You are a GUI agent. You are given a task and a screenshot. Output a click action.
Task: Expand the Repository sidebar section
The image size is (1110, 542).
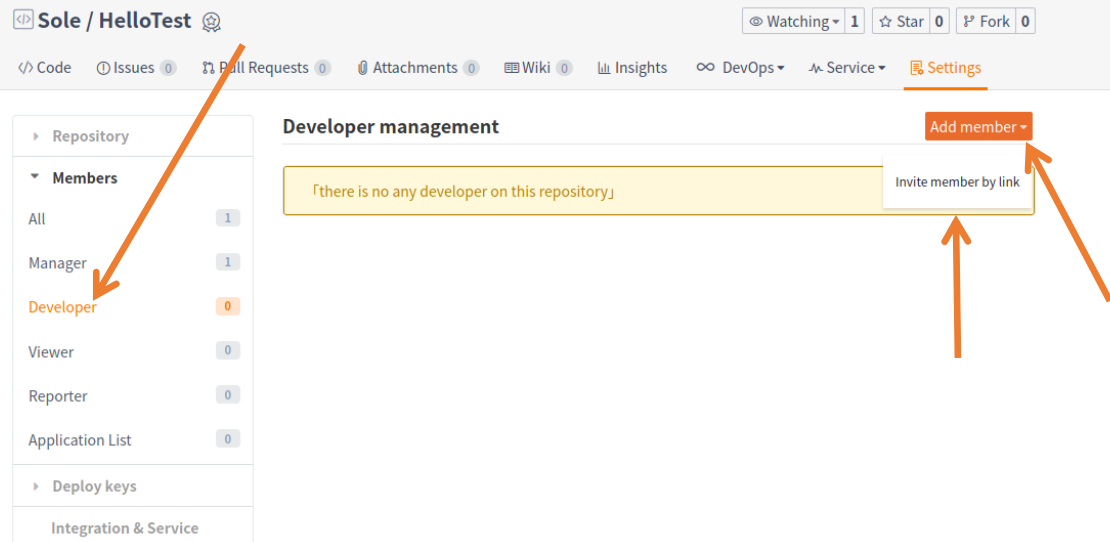133,136
